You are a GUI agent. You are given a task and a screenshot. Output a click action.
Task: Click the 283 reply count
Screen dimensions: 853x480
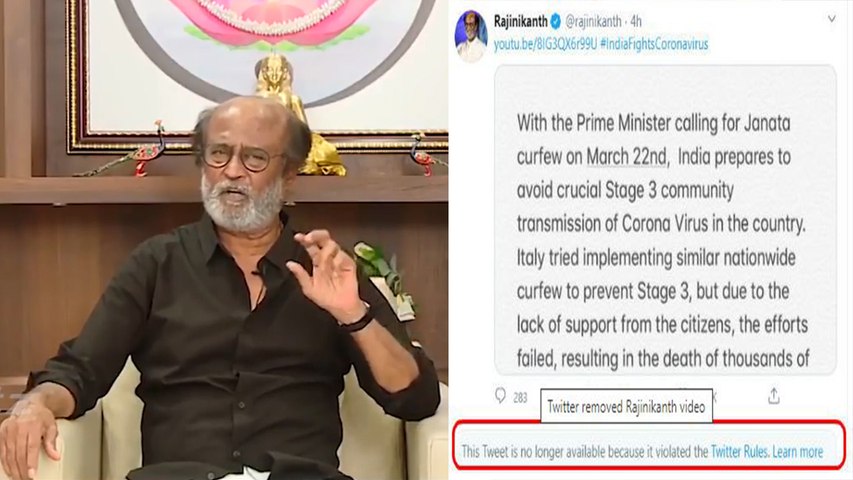pos(520,398)
